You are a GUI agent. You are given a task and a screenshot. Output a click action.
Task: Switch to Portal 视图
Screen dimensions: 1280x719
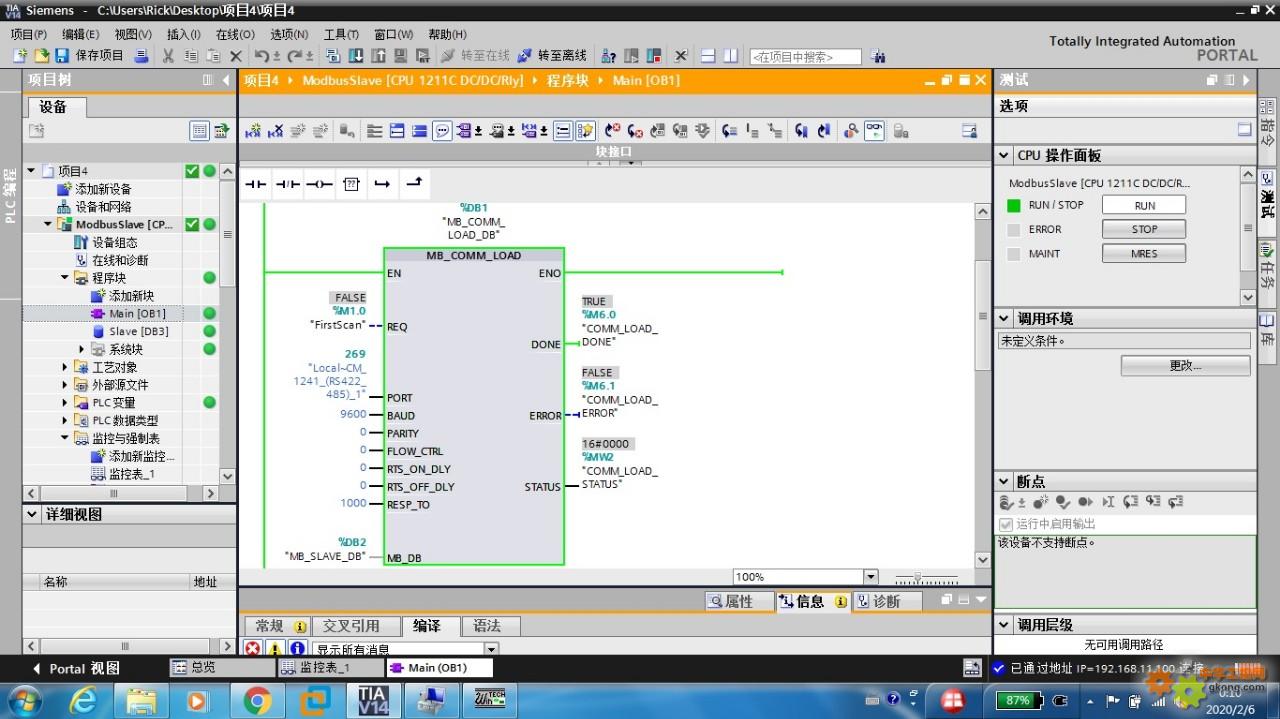click(77, 668)
